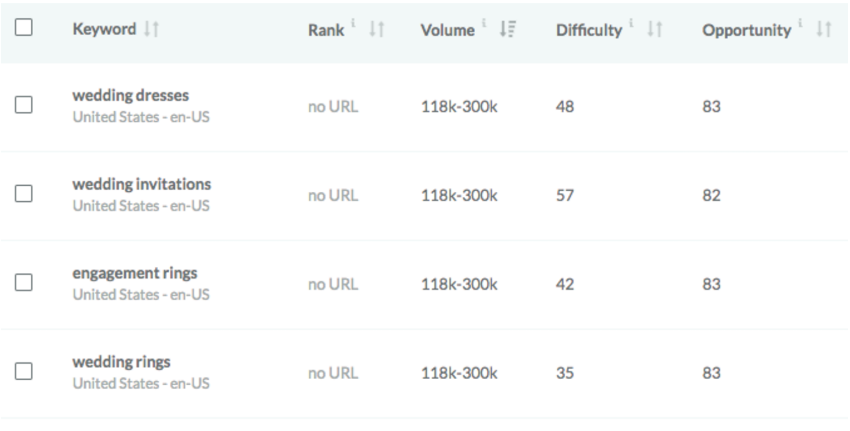This screenshot has width=850, height=431.
Task: Enable the wedding rings row checkbox
Action: point(24,371)
